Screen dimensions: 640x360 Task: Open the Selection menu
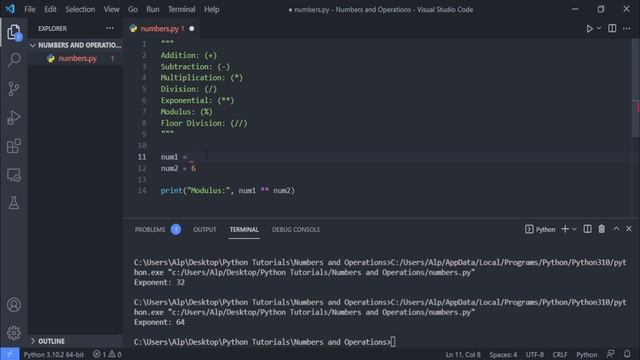coord(80,9)
